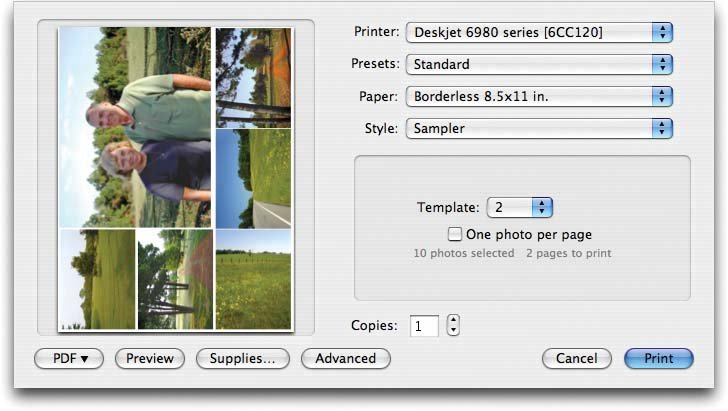Select the top-right tree photo in the preview

click(x=254, y=77)
